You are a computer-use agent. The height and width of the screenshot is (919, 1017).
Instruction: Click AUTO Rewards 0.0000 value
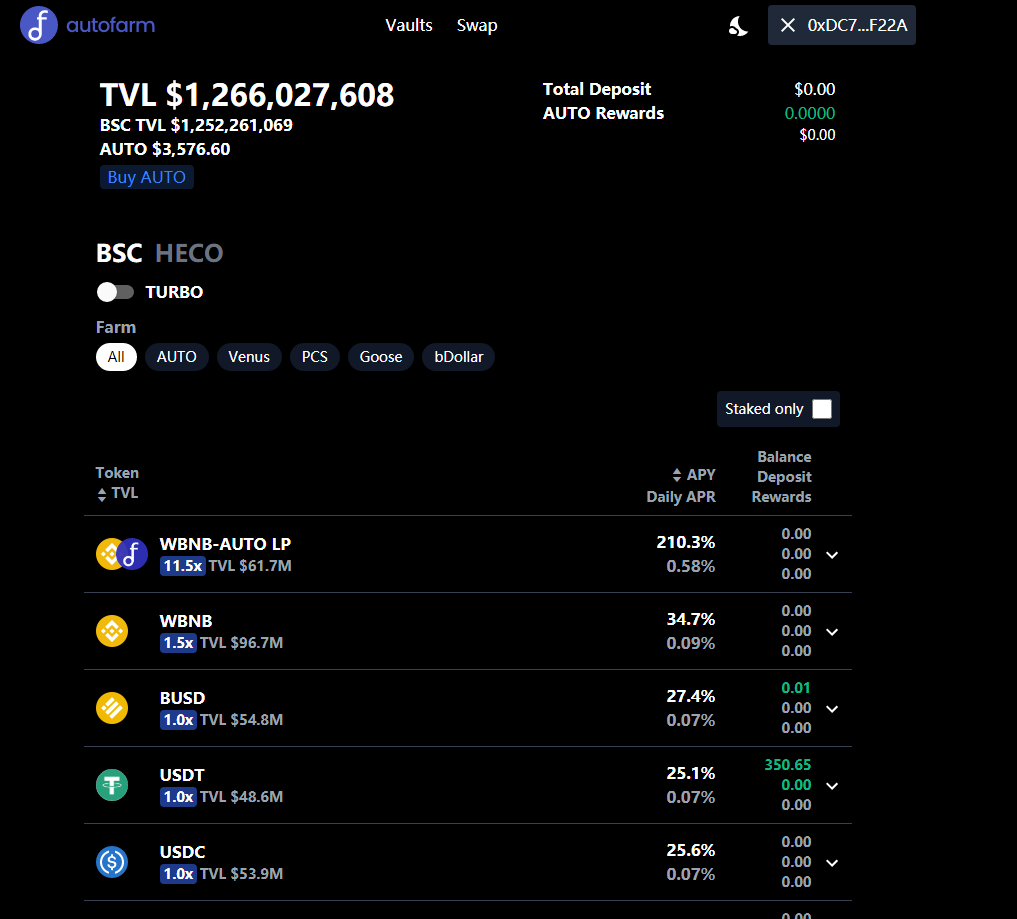809,113
